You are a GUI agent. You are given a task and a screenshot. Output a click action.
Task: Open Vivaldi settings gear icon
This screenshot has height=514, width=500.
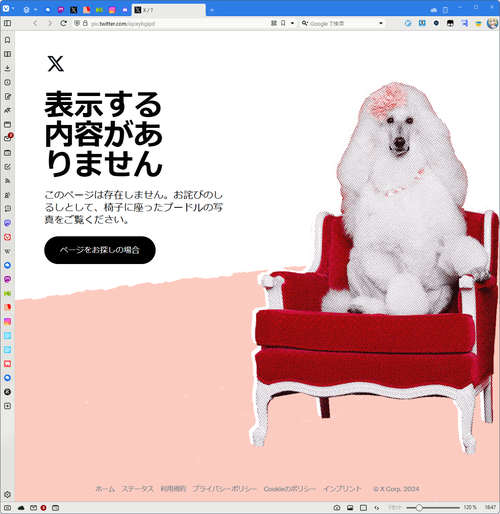(7, 494)
